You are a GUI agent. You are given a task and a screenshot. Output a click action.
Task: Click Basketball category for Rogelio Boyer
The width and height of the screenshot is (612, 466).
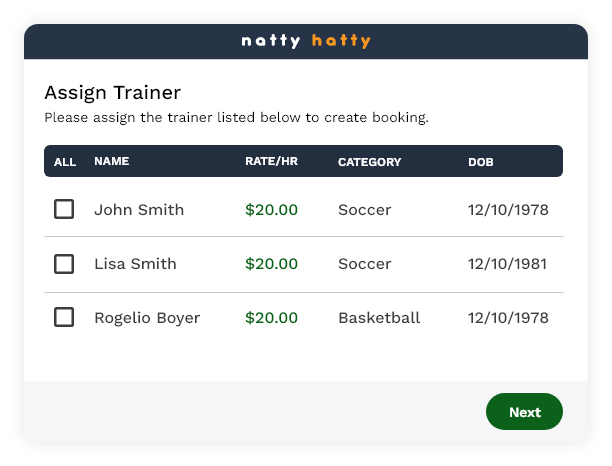pyautogui.click(x=379, y=318)
